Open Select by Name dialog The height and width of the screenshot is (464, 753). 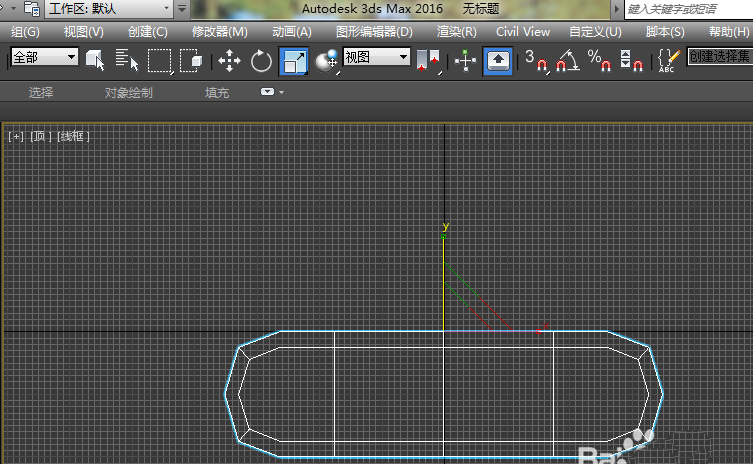(127, 60)
